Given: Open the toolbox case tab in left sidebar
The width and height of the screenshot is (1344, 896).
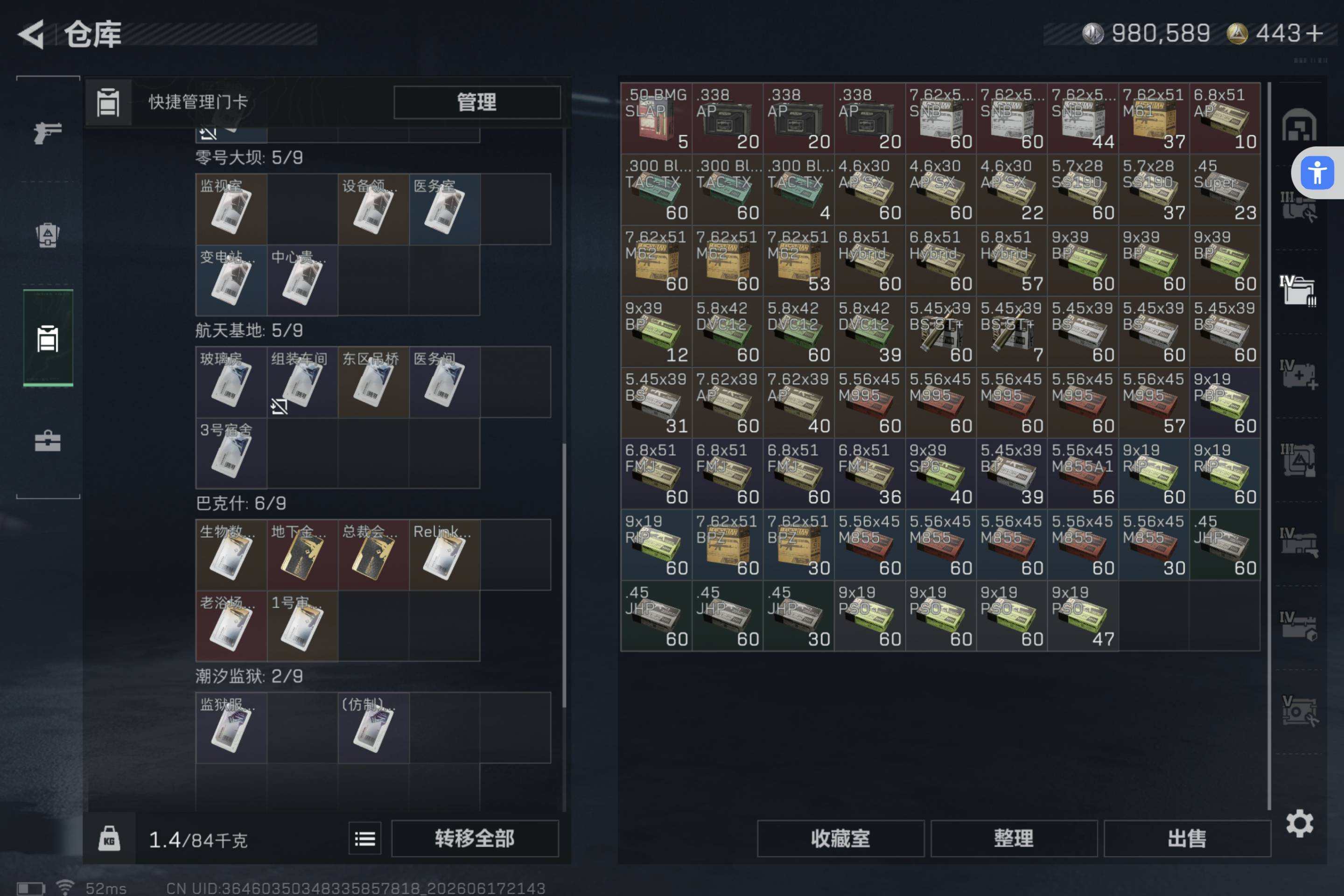Looking at the screenshot, I should 48,441.
